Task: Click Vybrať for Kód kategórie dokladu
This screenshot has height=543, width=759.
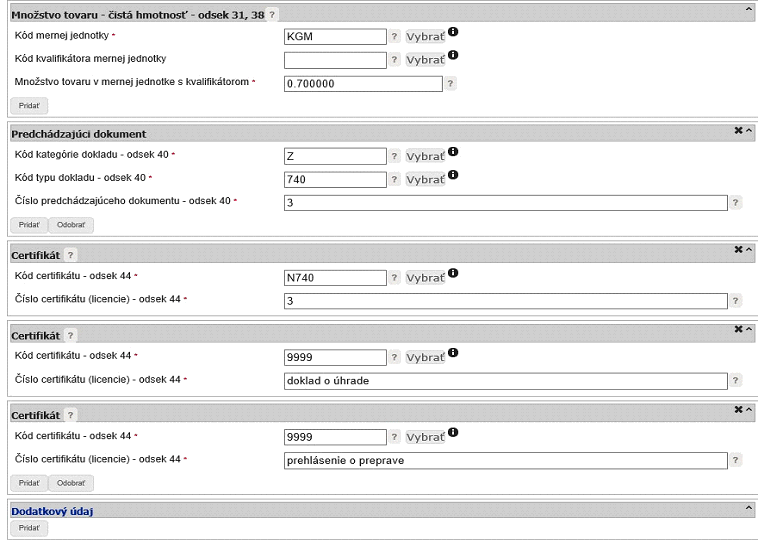Action: pos(425,156)
